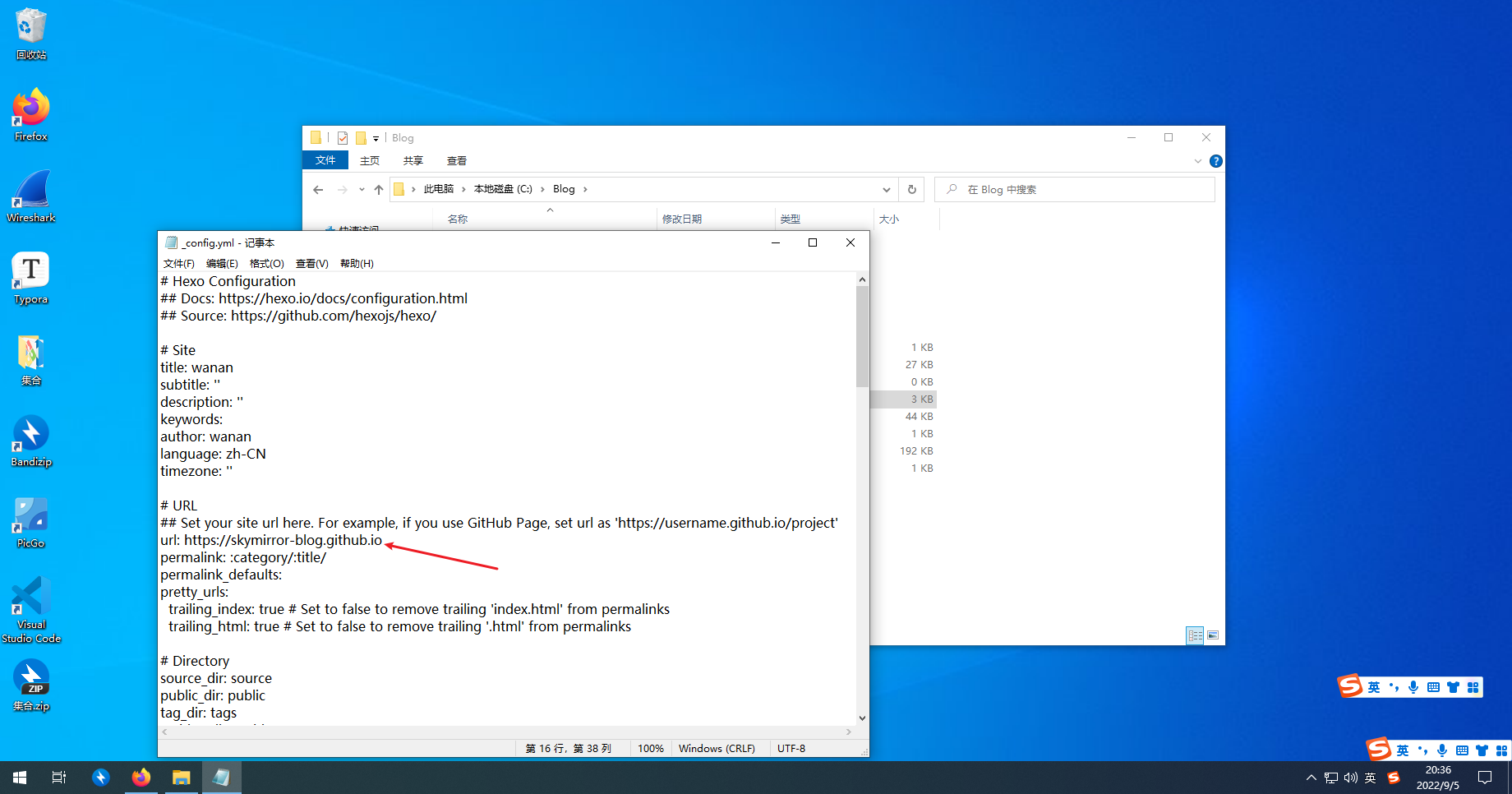Open the 编辑(E) menu in Notepad

pos(222,264)
